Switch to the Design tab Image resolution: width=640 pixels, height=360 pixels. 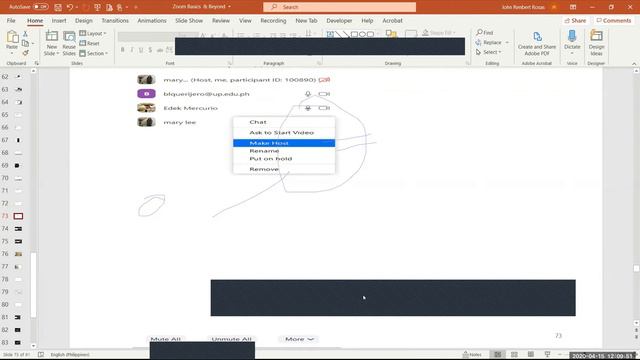click(x=84, y=20)
